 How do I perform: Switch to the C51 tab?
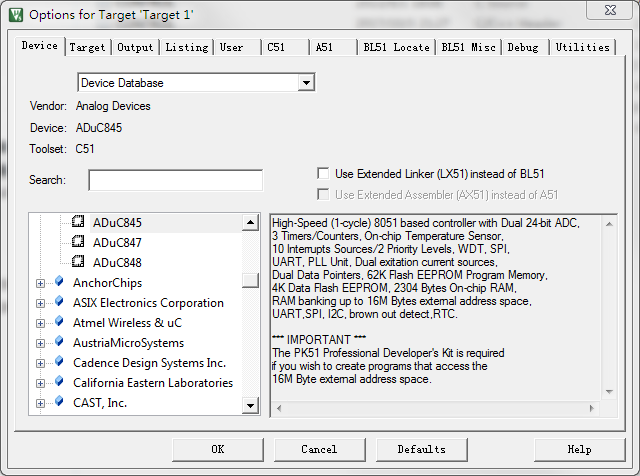pos(284,47)
